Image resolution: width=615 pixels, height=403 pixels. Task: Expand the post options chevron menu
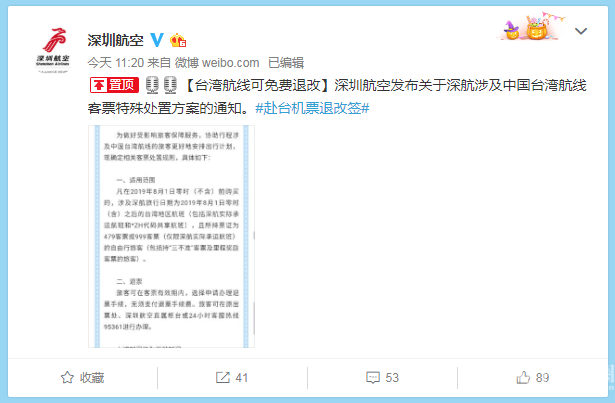click(x=581, y=31)
